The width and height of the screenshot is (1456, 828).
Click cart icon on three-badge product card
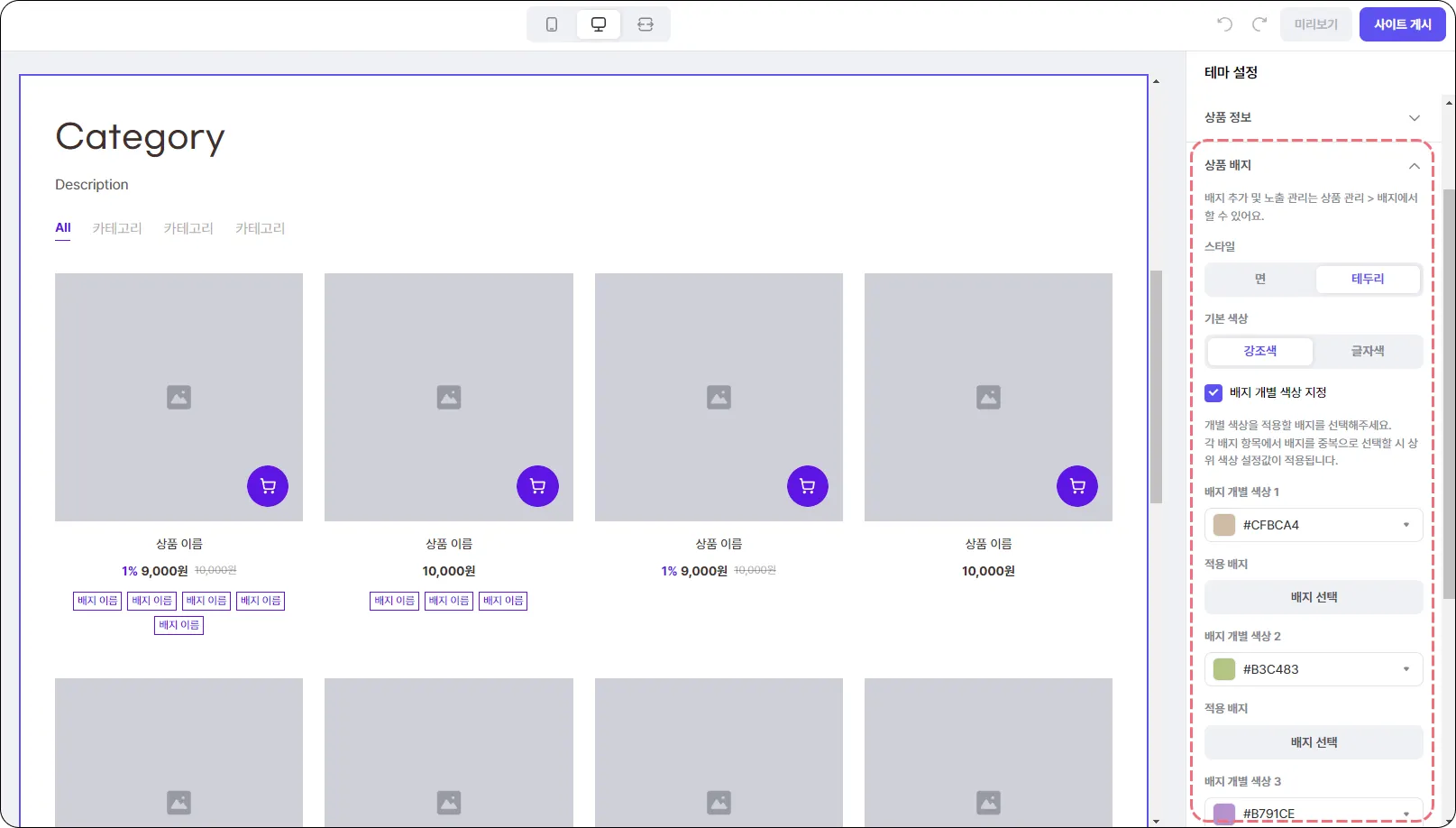pos(537,486)
